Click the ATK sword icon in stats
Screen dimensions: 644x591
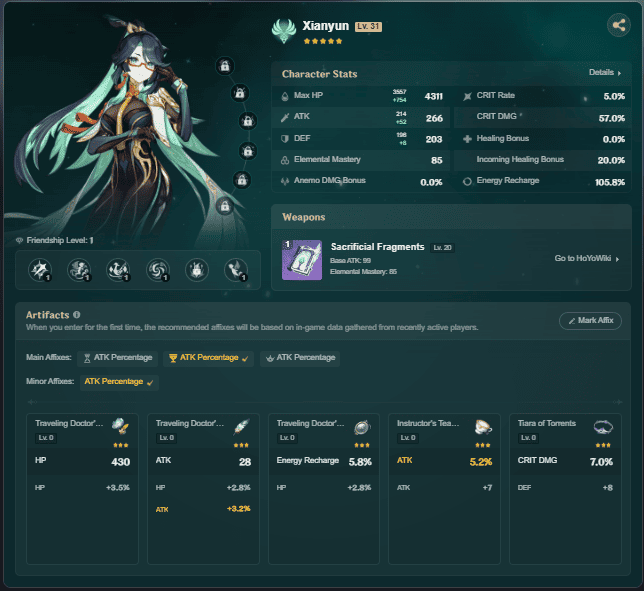[x=285, y=117]
